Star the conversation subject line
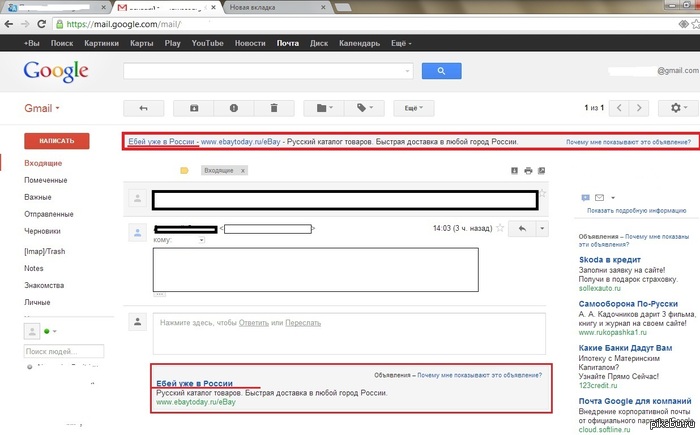This screenshot has width=700, height=435. pos(542,193)
